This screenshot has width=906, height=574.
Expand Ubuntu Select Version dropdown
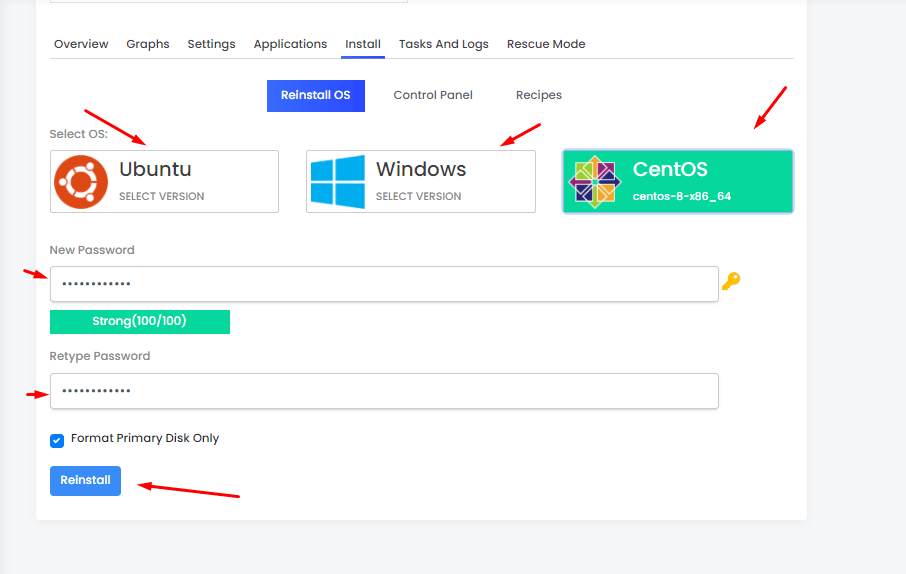pos(161,197)
